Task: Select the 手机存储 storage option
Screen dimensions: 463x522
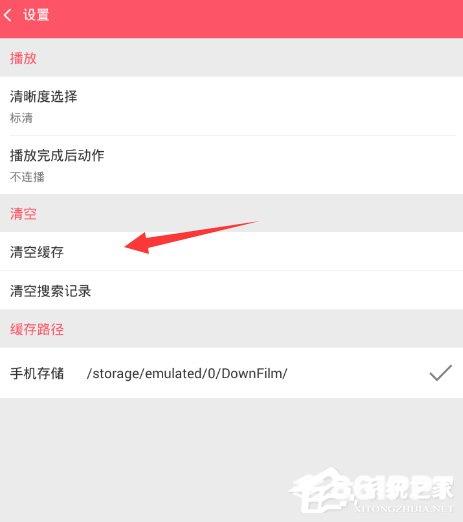Action: (x=231, y=373)
